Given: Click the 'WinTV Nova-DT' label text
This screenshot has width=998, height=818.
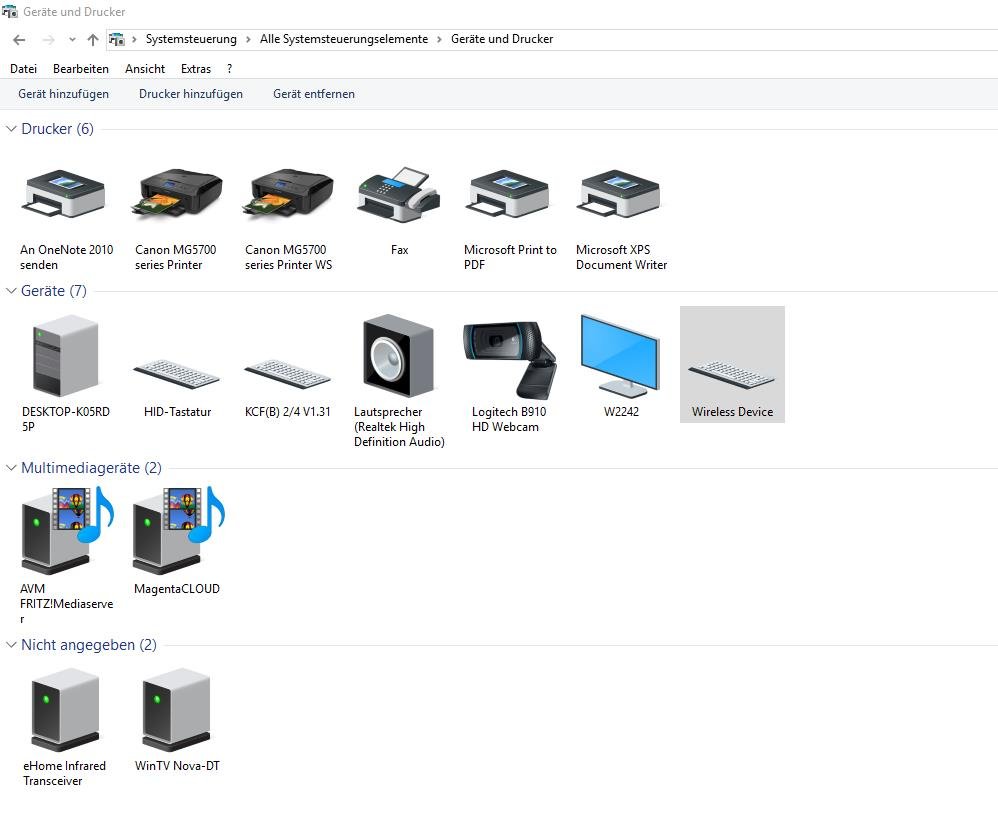Looking at the screenshot, I should click(x=177, y=766).
